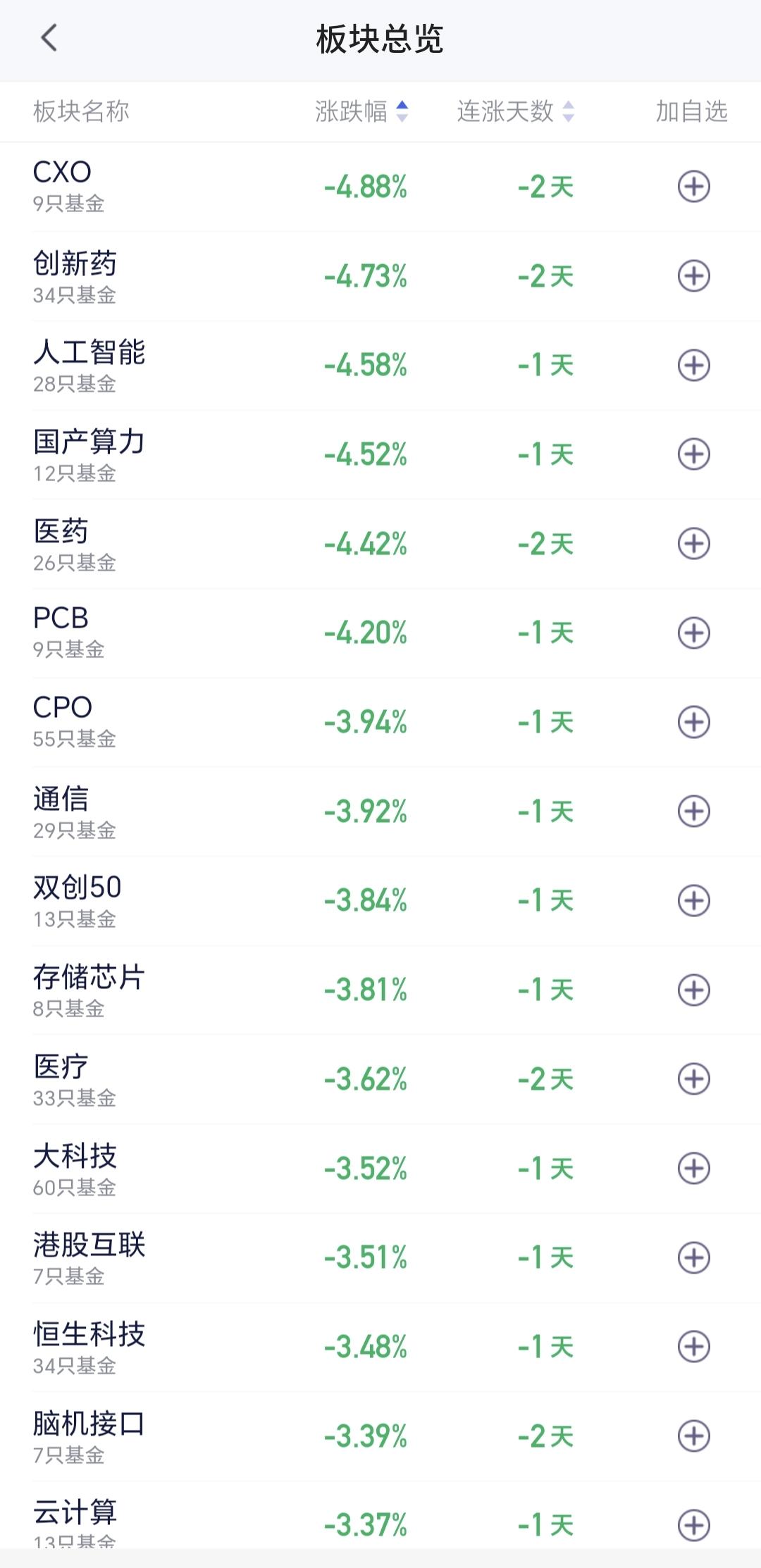Screen dimensions: 761x1568
Task: Open 恒生科技 sector entry
Action: click(380, 1347)
